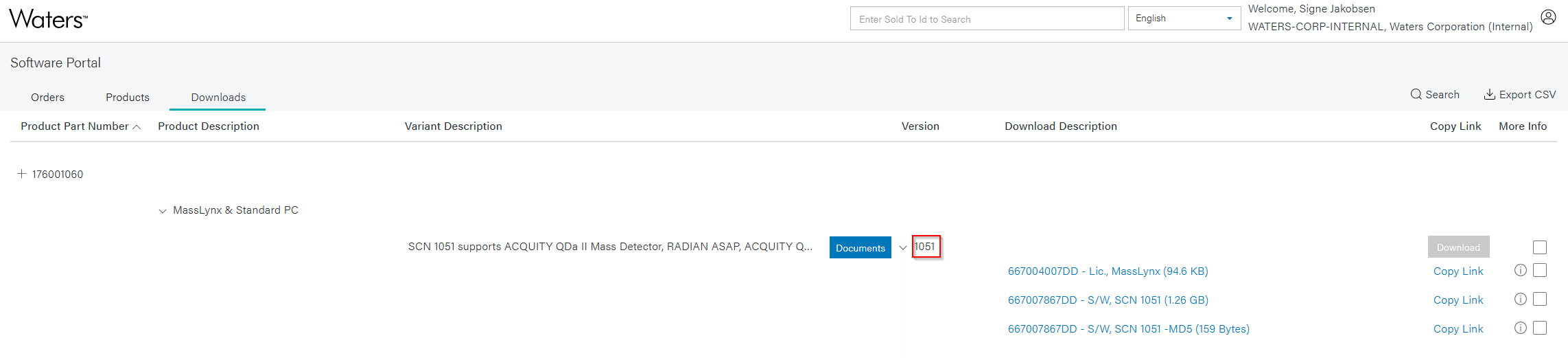The height and width of the screenshot is (358, 1568).
Task: Open the English language dropdown
Action: [1184, 19]
